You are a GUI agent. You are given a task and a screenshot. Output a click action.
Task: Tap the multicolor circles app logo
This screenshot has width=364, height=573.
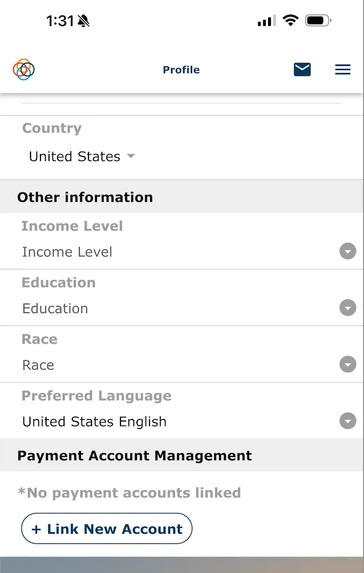[x=24, y=69]
